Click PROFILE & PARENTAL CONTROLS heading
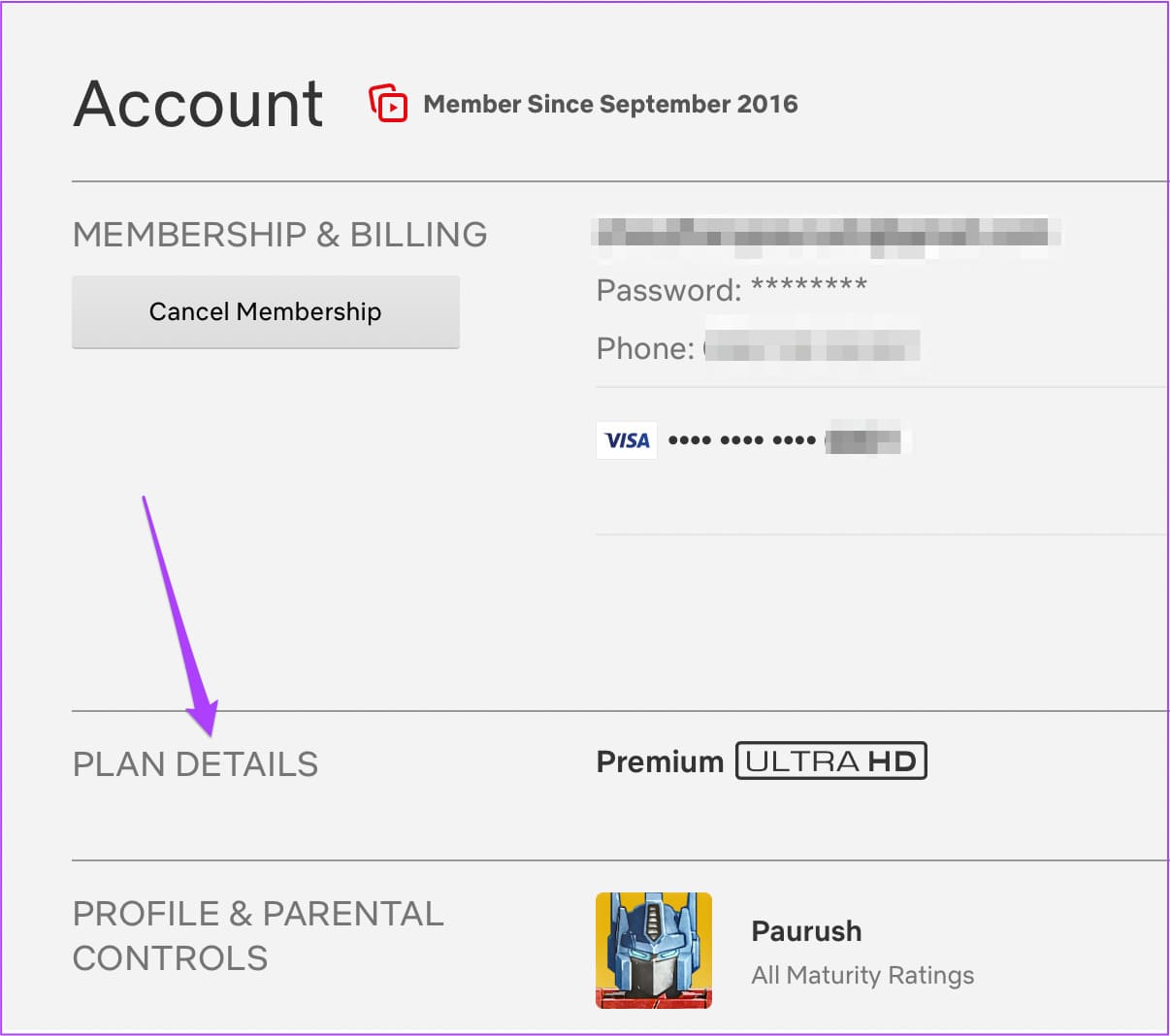 (x=258, y=935)
